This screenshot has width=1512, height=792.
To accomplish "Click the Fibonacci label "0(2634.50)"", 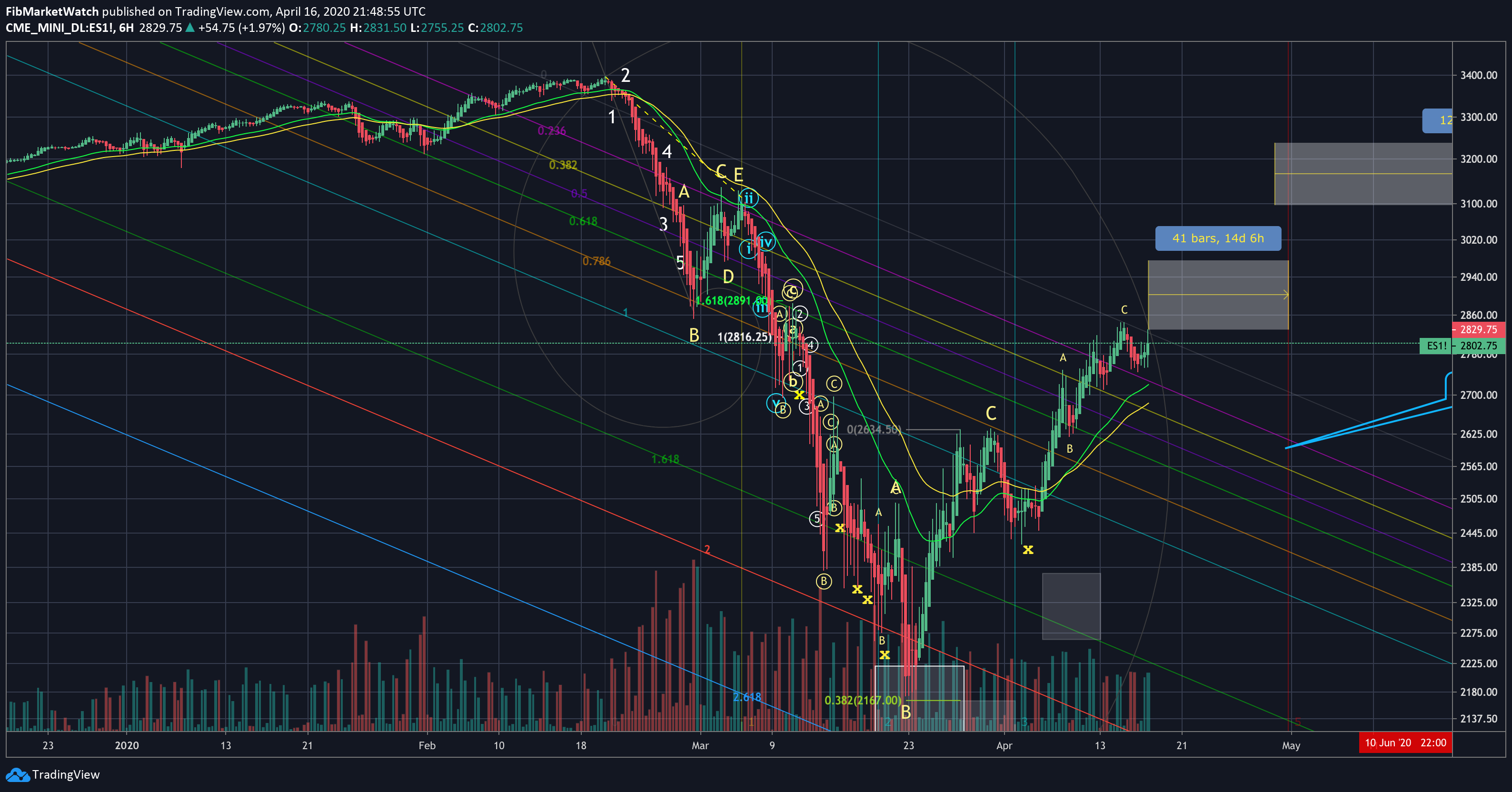I will pos(874,429).
